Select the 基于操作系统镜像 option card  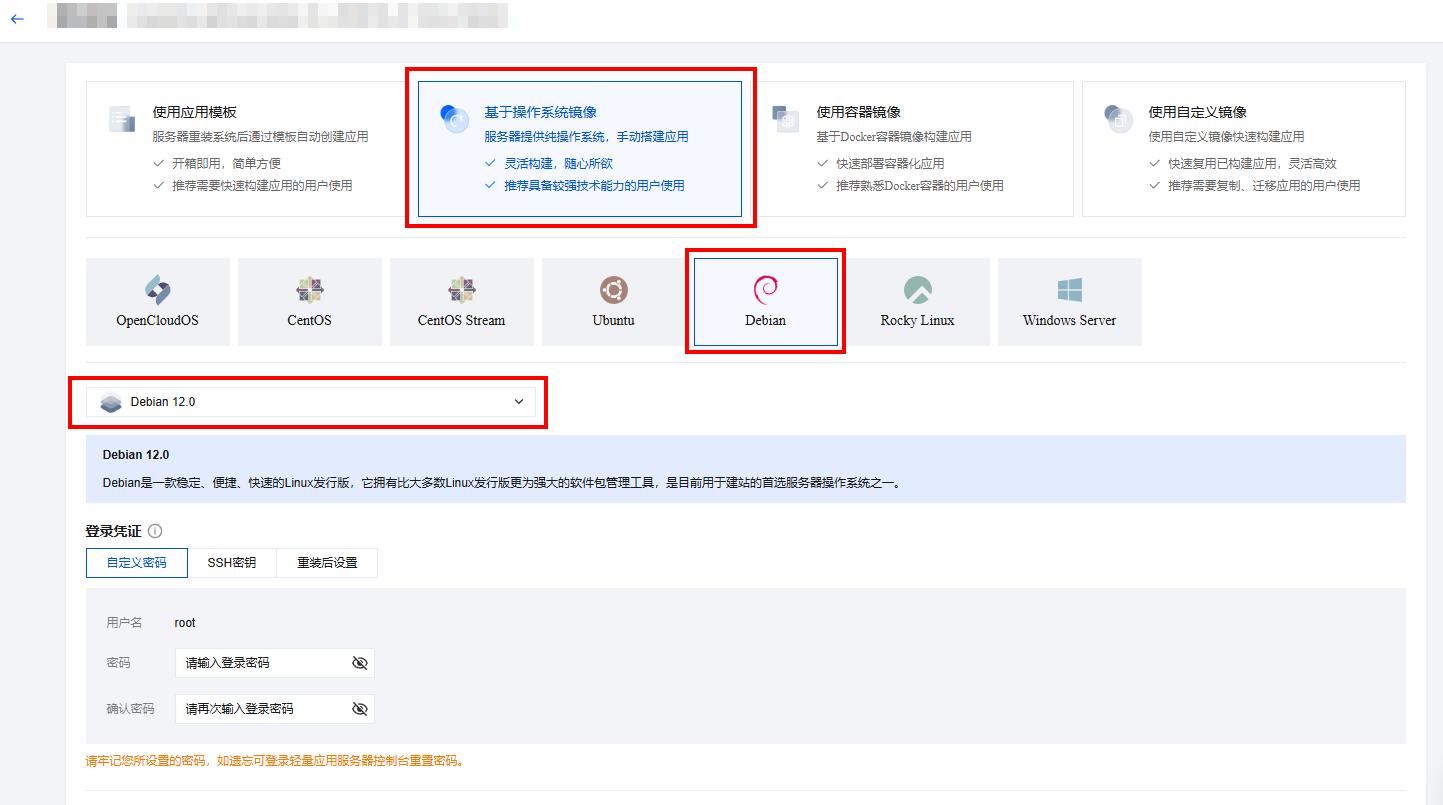pyautogui.click(x=580, y=148)
